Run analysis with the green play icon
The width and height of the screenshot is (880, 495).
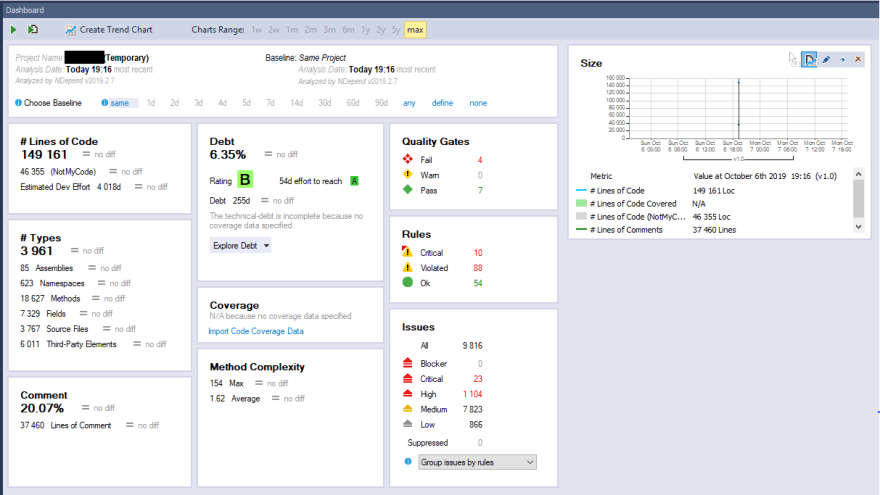[x=13, y=30]
